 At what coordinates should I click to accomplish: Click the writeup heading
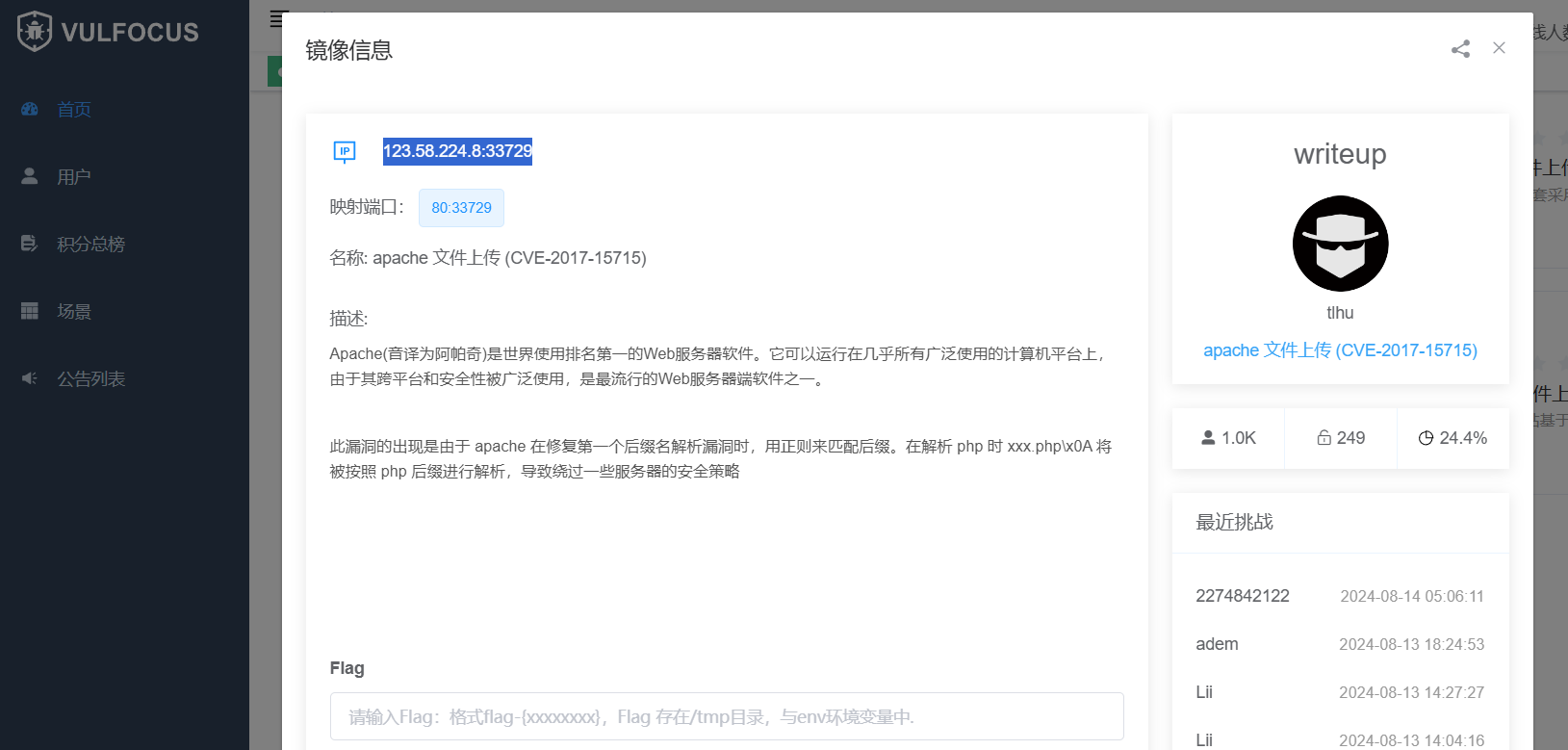click(1340, 154)
